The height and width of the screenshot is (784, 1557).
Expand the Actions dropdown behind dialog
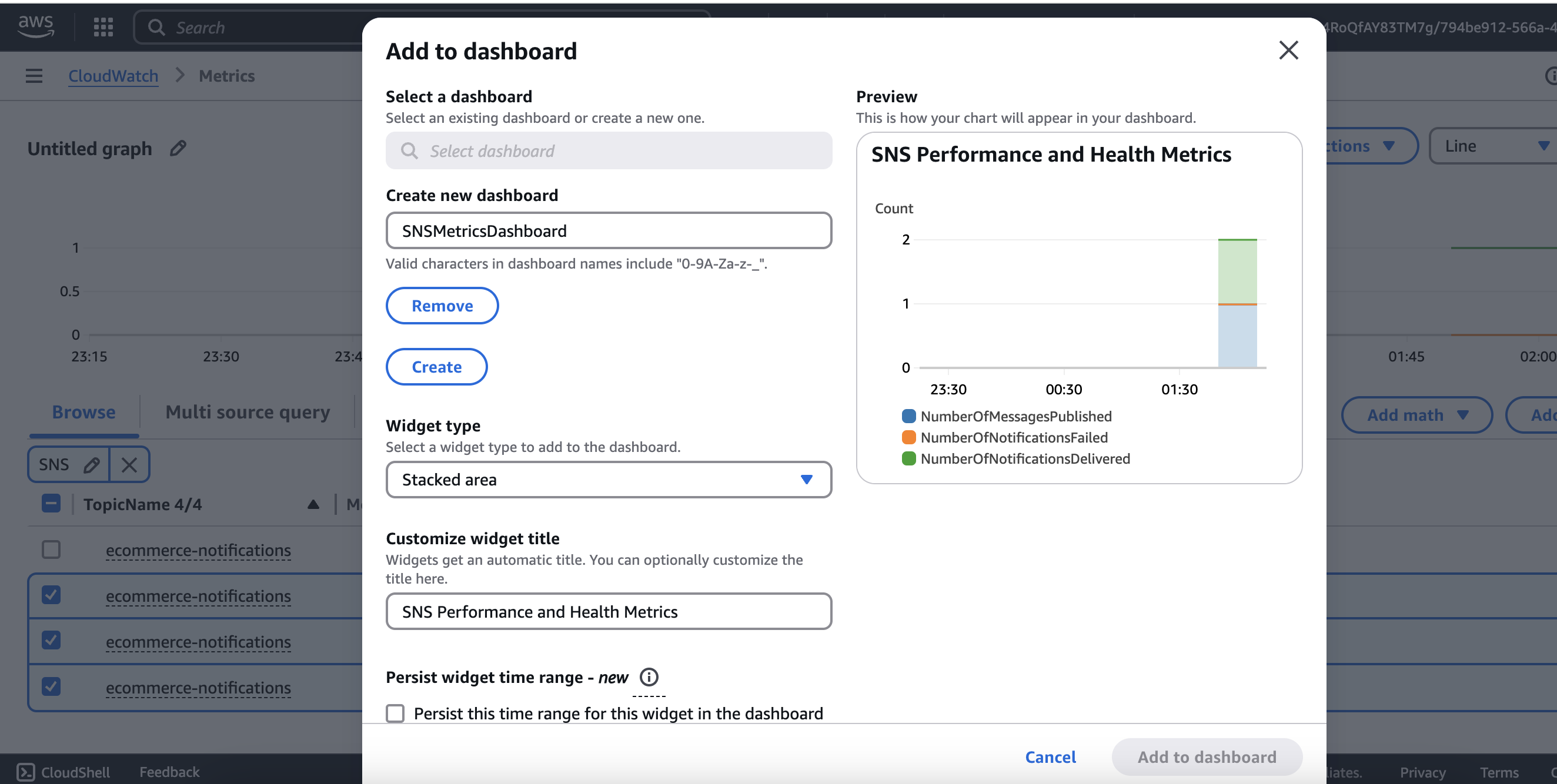pyautogui.click(x=1371, y=146)
